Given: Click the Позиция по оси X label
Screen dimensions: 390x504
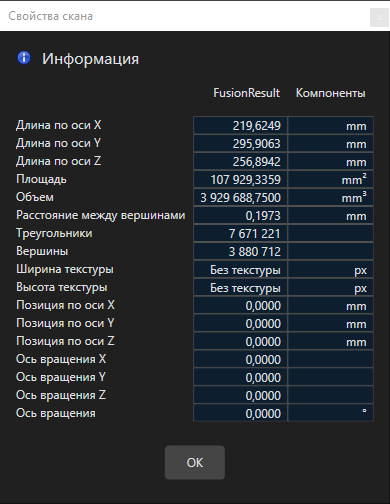Looking at the screenshot, I should (x=65, y=305).
